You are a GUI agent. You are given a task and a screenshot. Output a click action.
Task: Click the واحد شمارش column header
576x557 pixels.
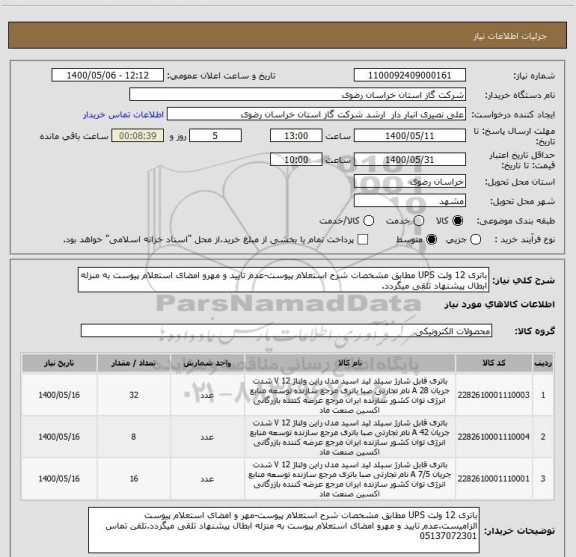coord(207,363)
